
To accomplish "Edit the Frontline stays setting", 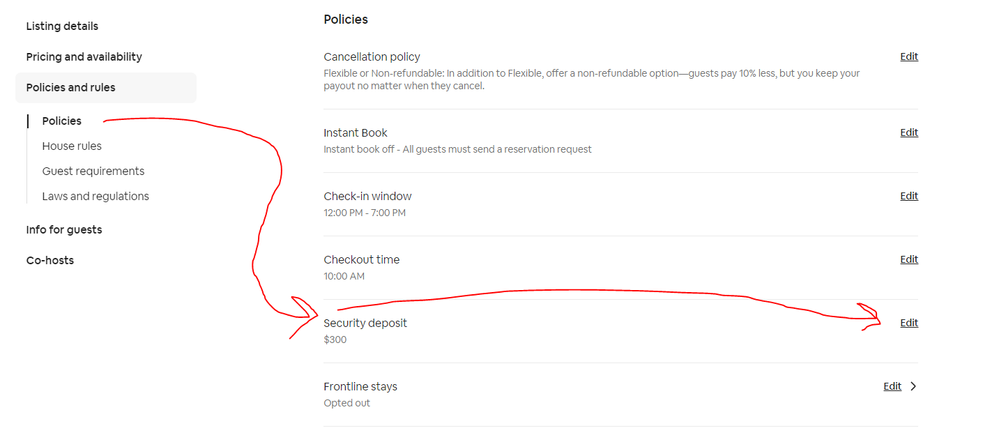I will click(x=892, y=387).
